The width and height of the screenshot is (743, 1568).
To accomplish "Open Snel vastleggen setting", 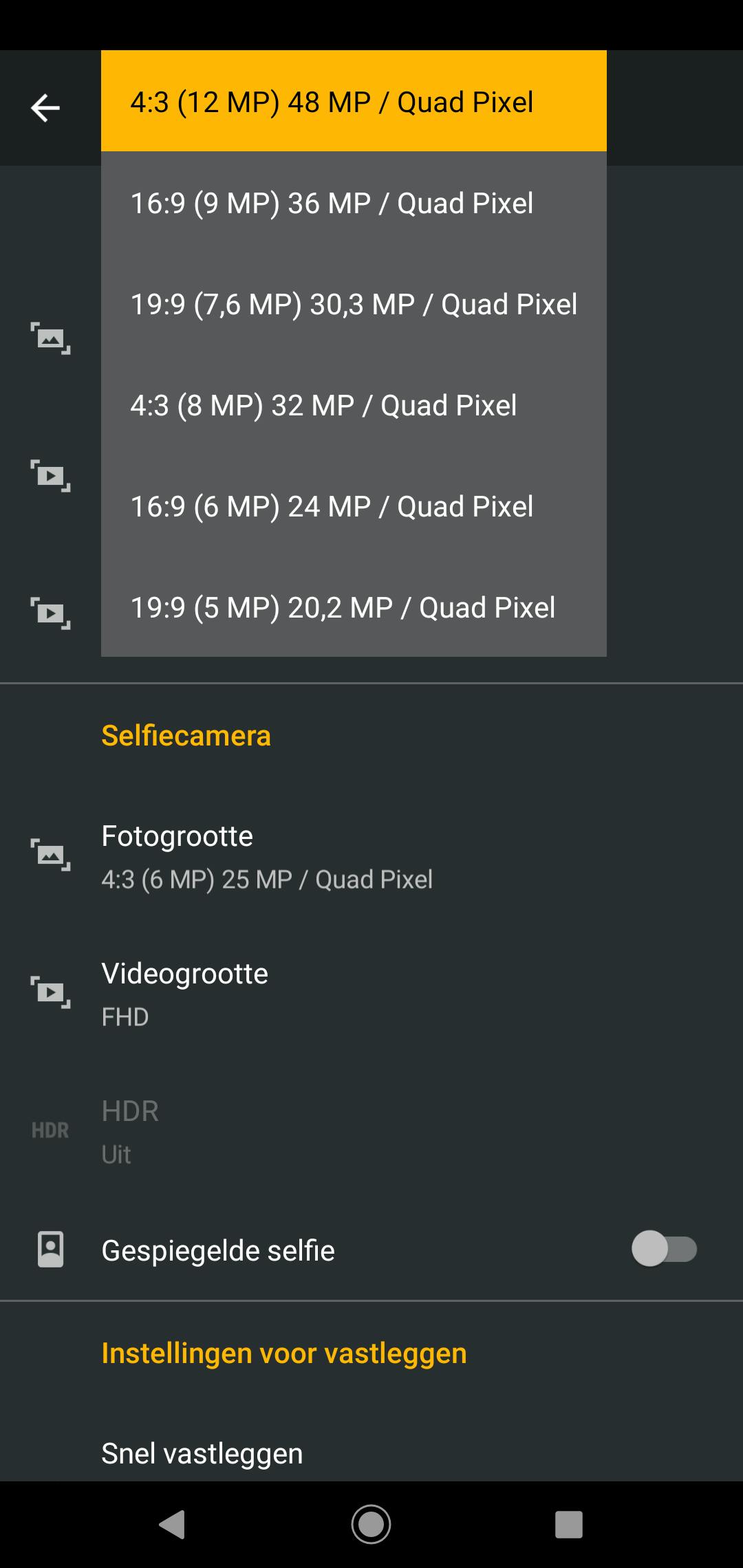I will click(x=371, y=1452).
